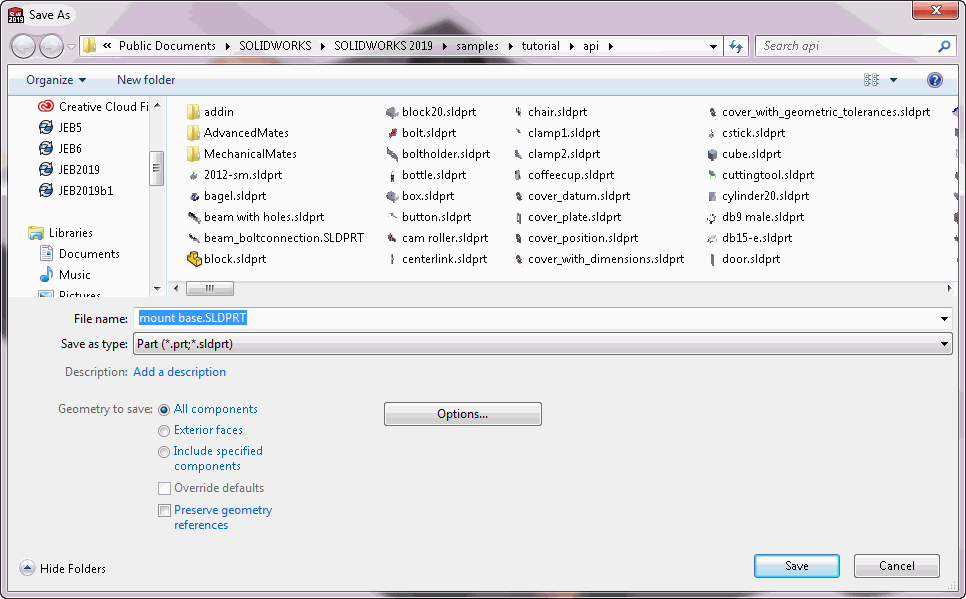966x599 pixels.
Task: Click the JEB2019b1 network location icon
Action: pyautogui.click(x=46, y=190)
